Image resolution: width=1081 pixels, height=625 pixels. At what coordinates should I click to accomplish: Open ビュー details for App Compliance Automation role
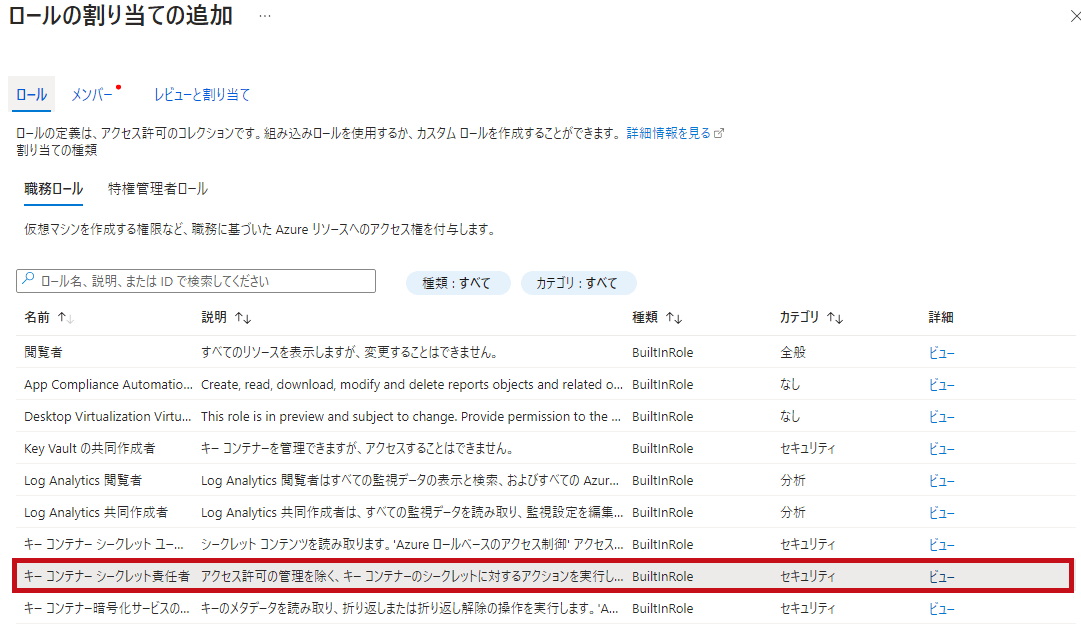[941, 385]
